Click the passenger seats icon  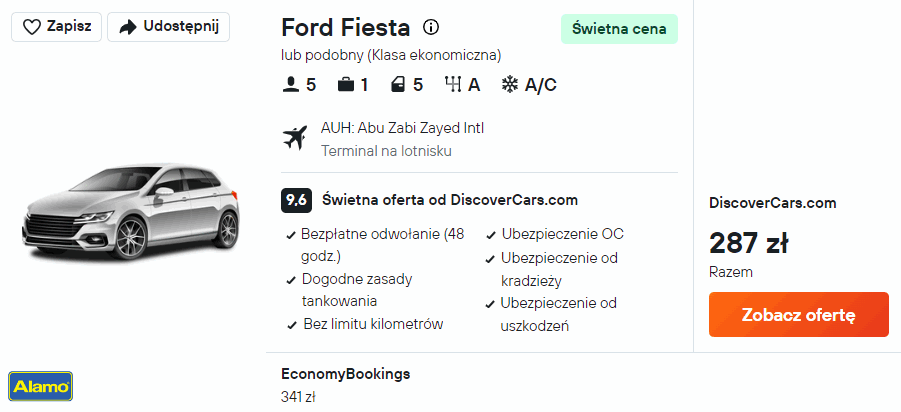[x=291, y=85]
